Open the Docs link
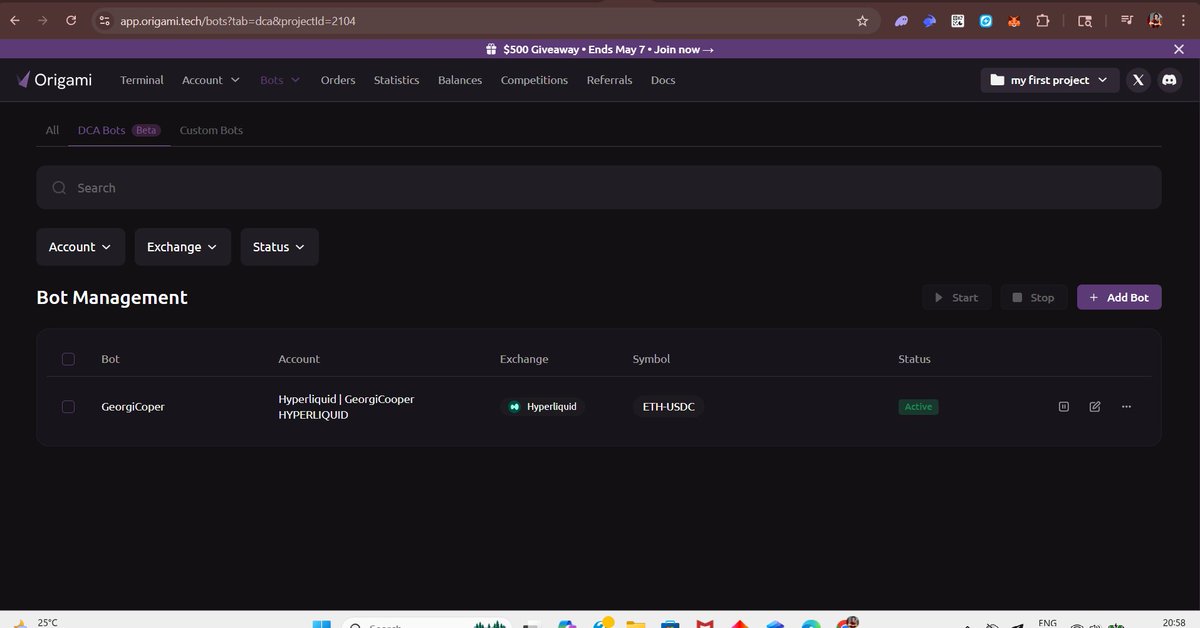The height and width of the screenshot is (628, 1200). (663, 80)
